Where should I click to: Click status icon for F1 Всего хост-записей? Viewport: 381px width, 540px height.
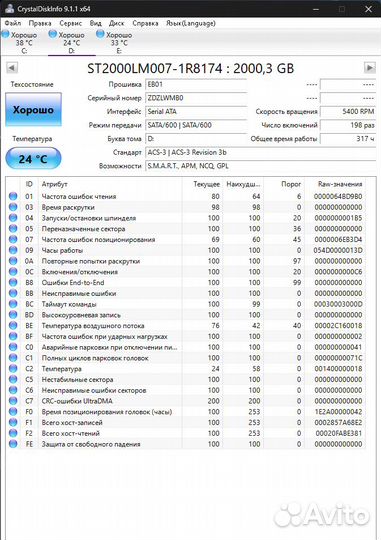click(13, 422)
